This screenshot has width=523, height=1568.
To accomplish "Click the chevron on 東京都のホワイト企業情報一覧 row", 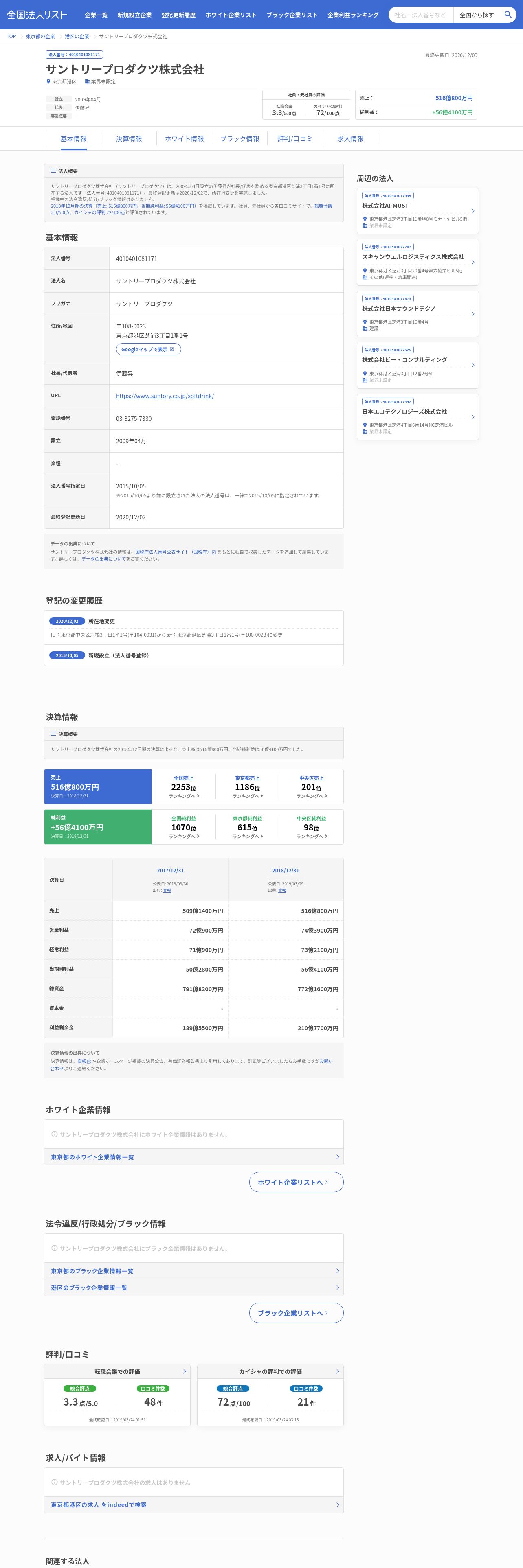I will [338, 1157].
